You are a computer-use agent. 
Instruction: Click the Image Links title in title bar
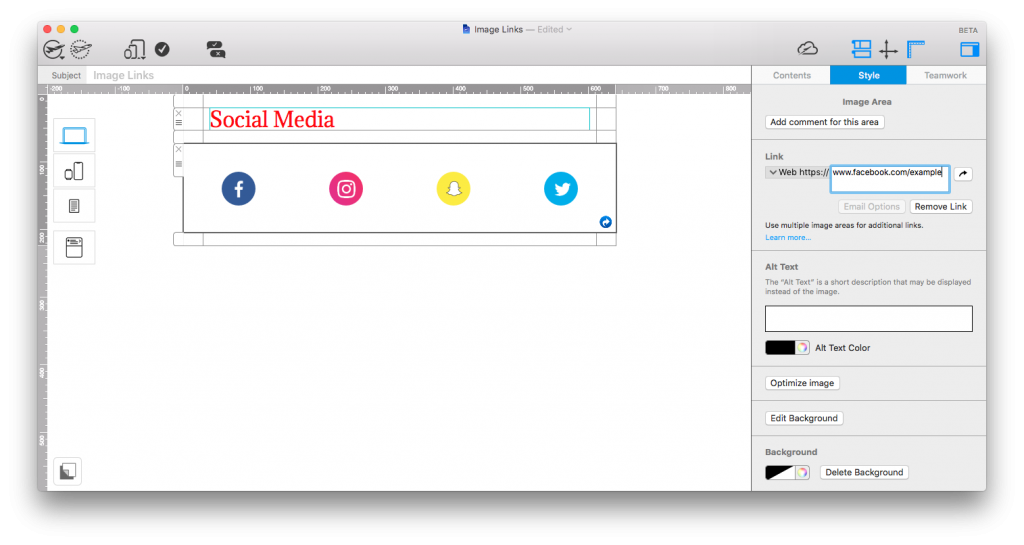[x=498, y=29]
